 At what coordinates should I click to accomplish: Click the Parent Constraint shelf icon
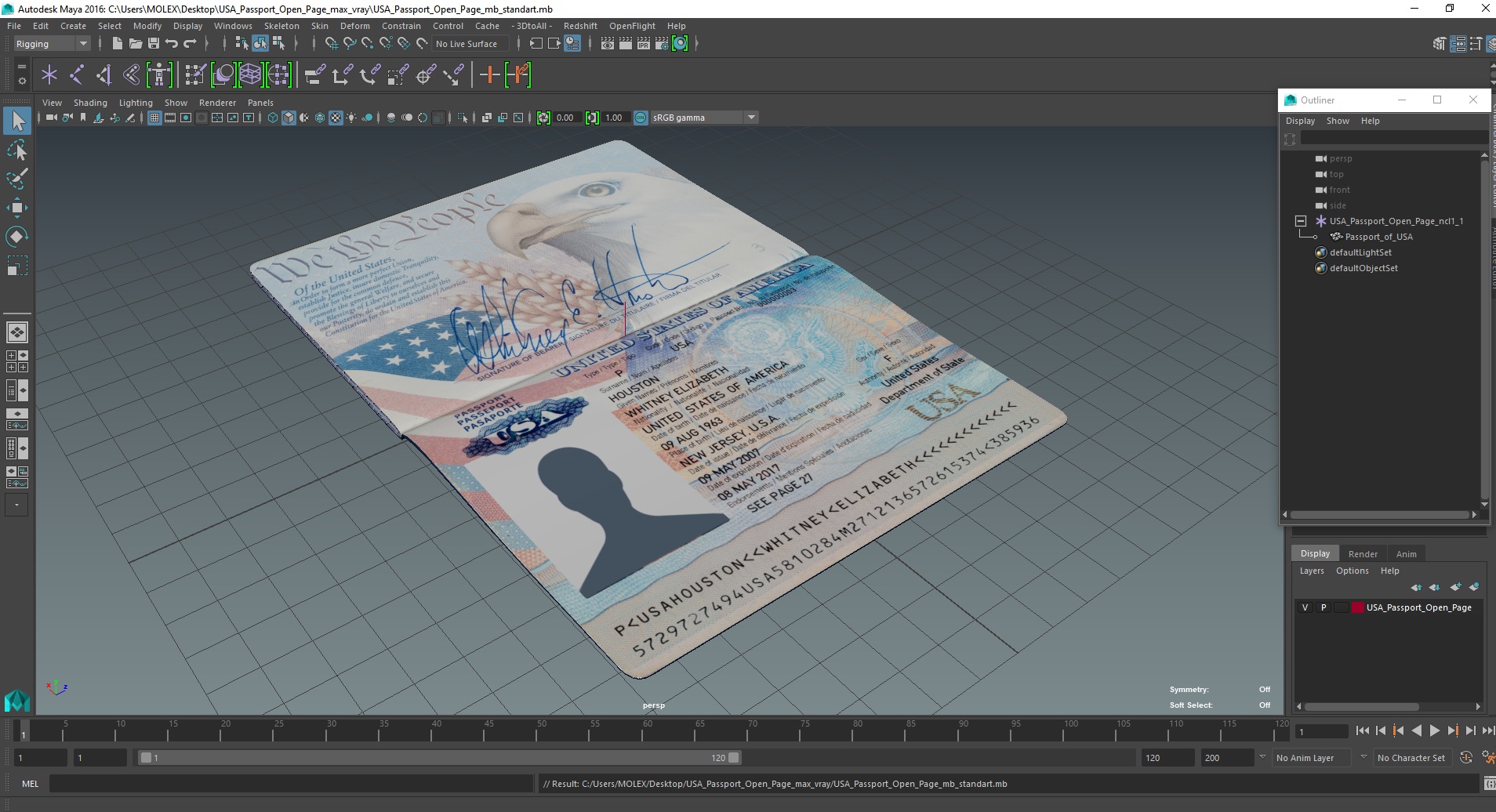point(315,75)
